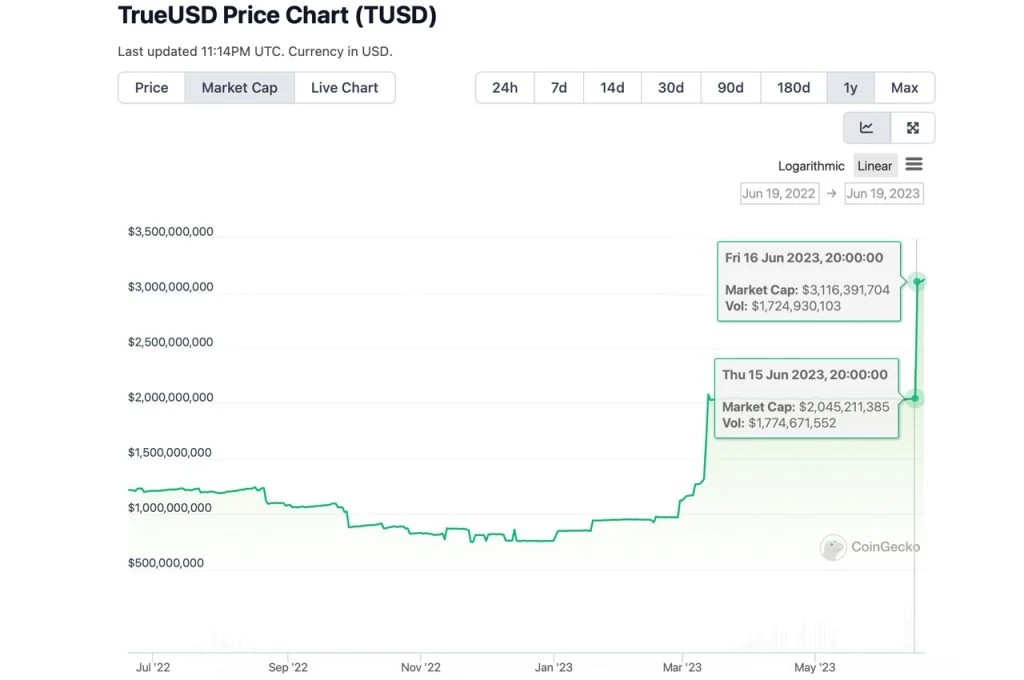Open fullscreen chart expand icon
The image size is (1024, 680).
pos(912,128)
